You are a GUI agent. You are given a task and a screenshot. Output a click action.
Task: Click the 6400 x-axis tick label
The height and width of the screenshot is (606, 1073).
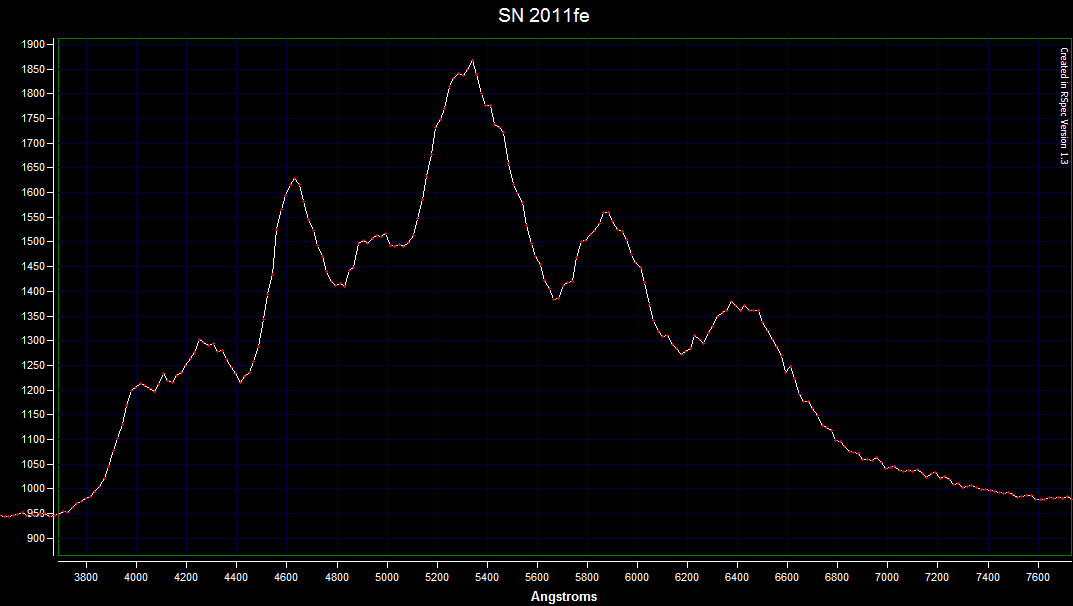[737, 577]
